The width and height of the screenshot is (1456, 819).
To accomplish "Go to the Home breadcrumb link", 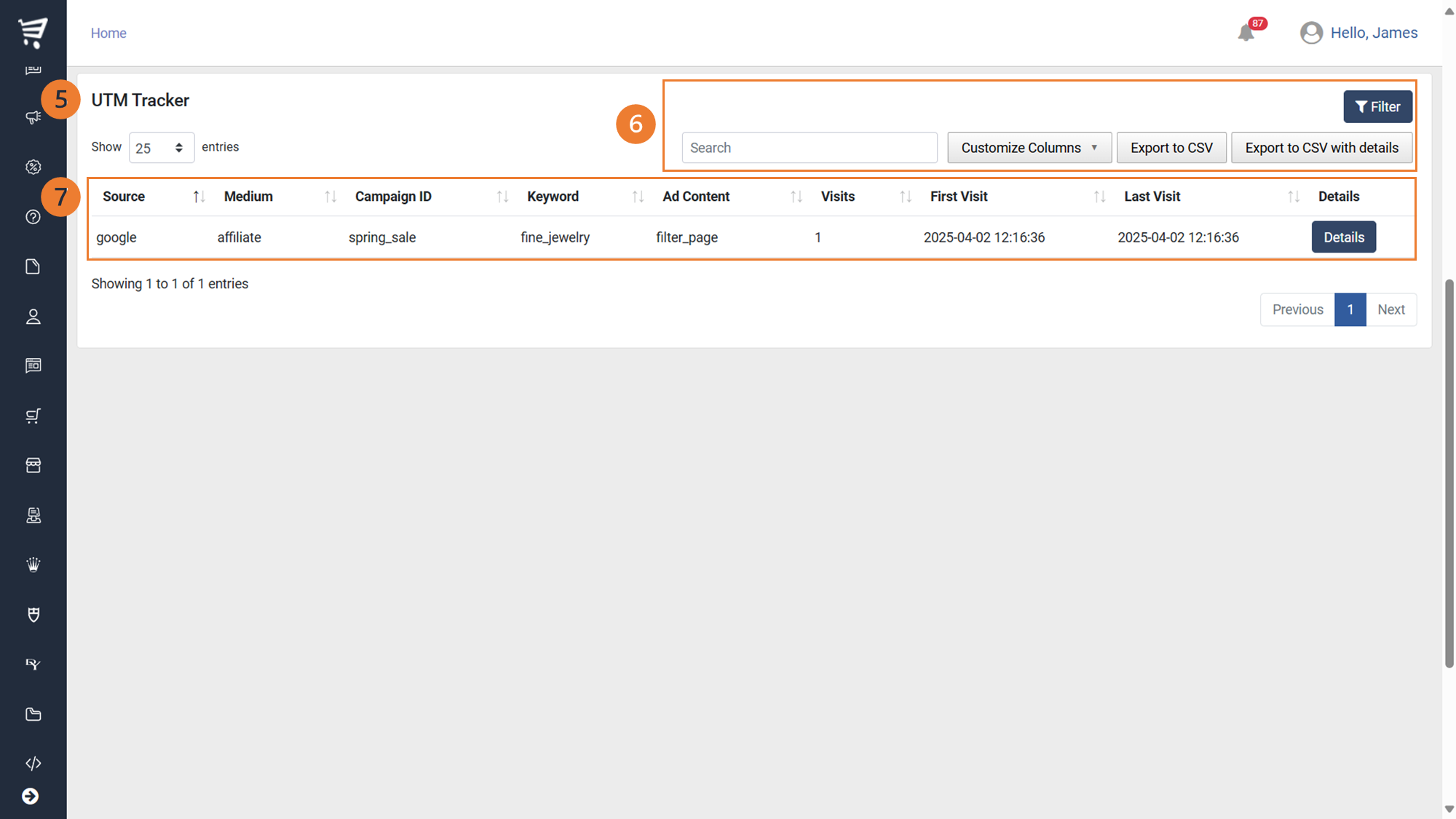I will click(x=108, y=33).
